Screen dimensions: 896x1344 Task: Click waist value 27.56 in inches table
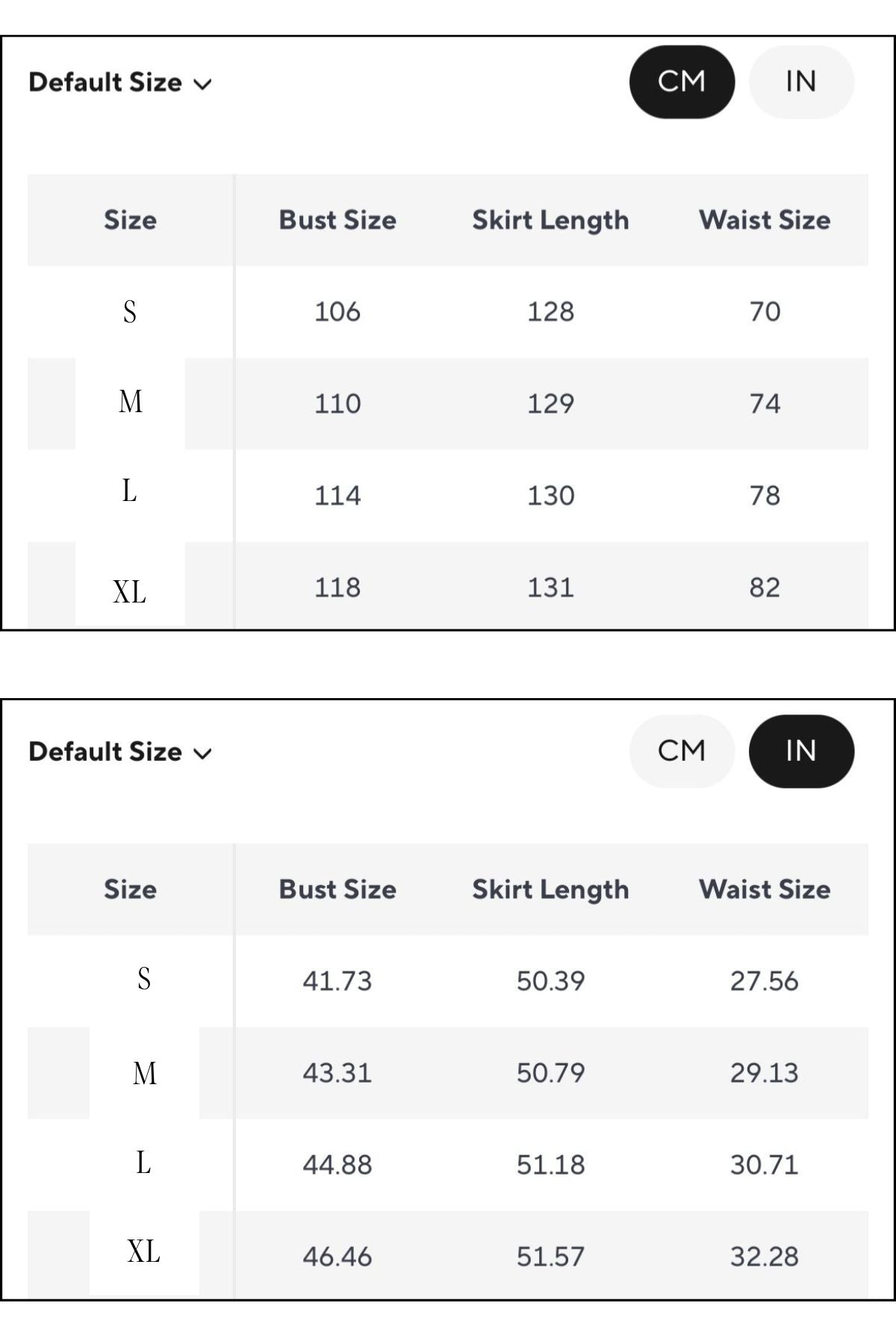click(765, 981)
